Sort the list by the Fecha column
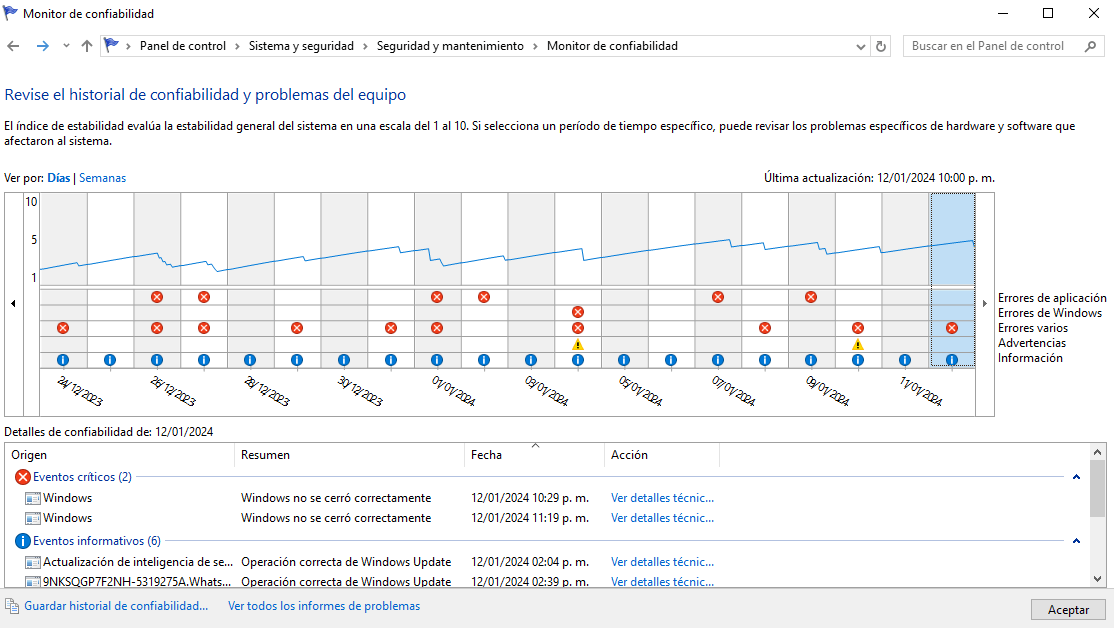1114x628 pixels. coord(535,455)
